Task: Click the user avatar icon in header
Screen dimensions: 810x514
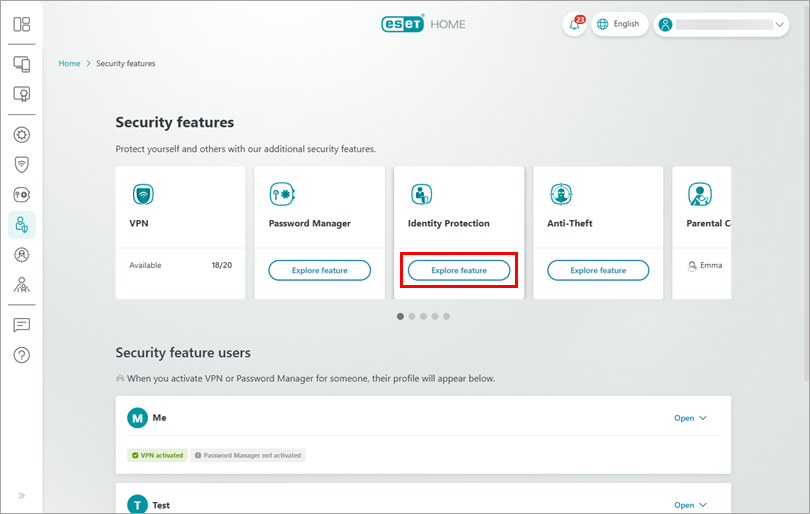Action: click(665, 24)
